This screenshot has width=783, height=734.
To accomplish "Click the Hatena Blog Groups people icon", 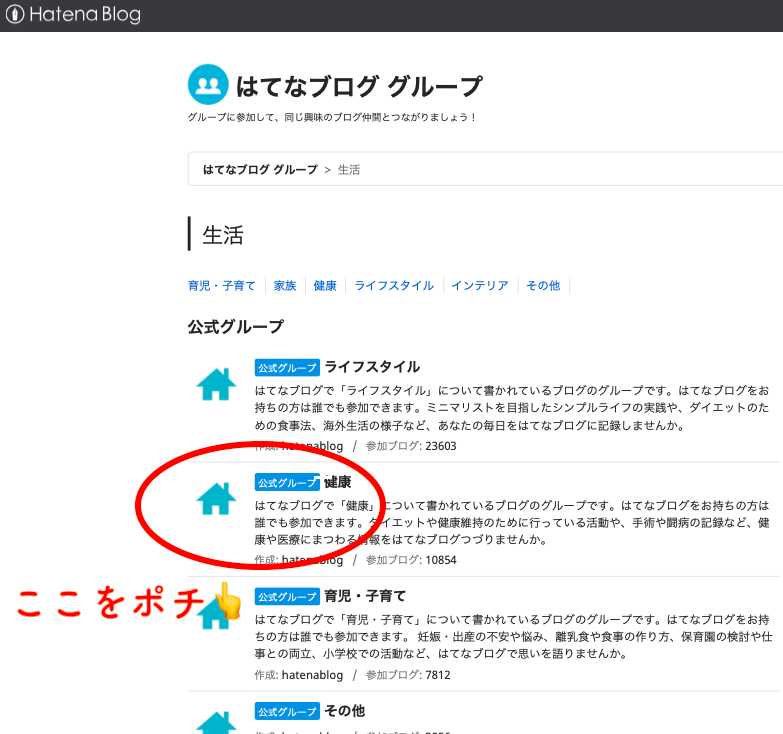I will (208, 84).
